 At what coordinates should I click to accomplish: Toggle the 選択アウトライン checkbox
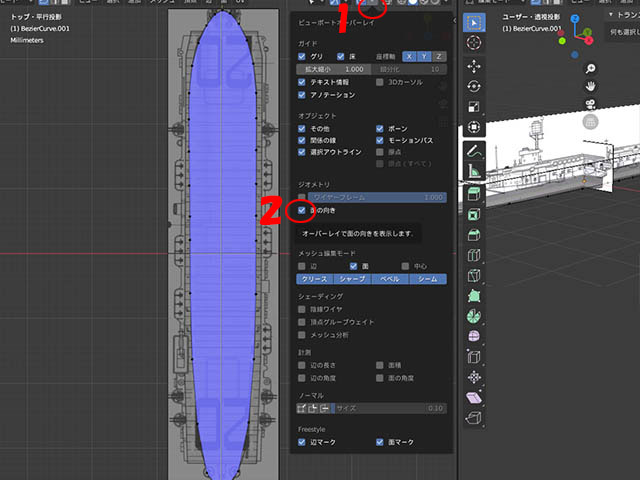click(x=302, y=152)
